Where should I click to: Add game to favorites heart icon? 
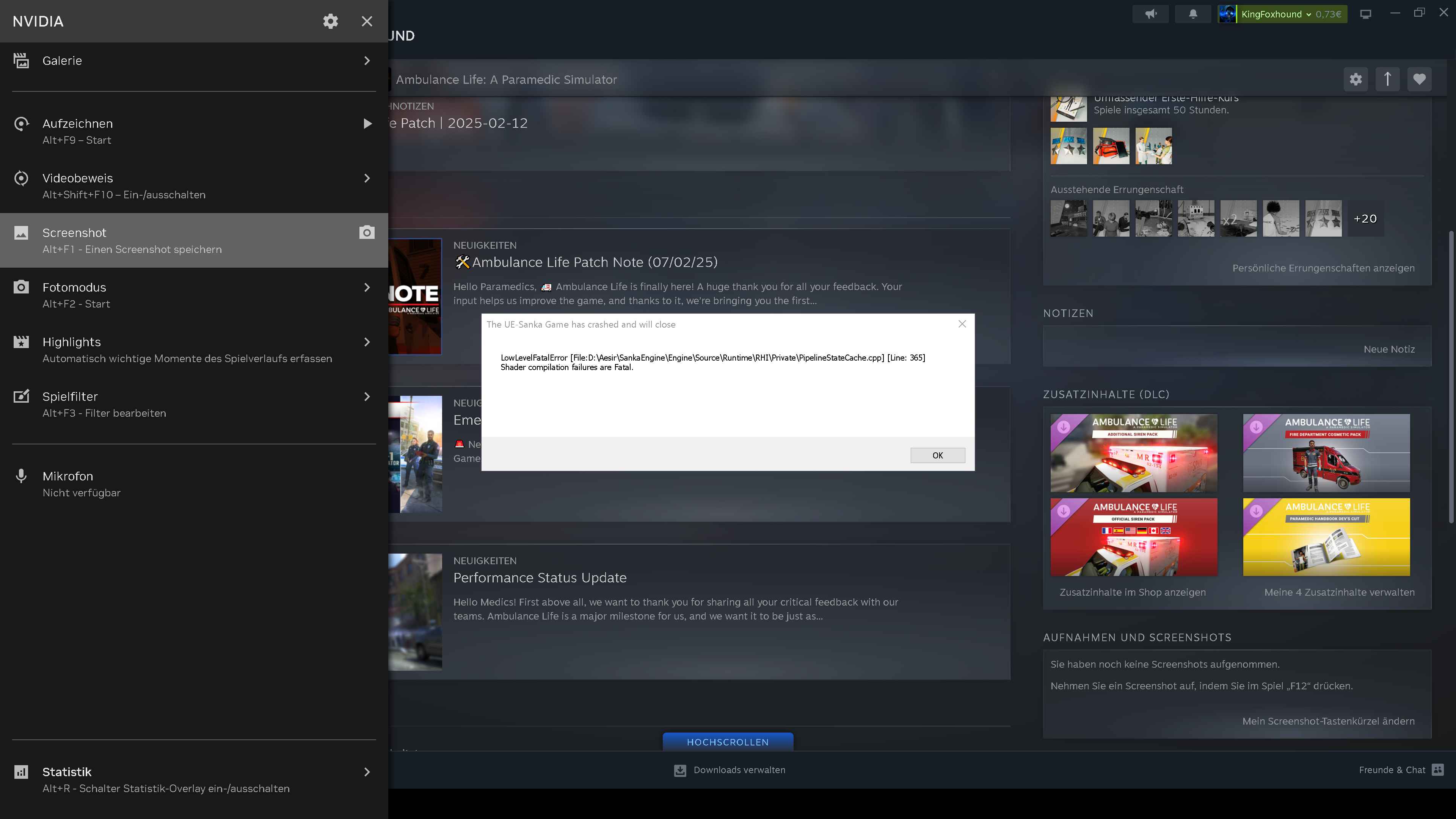(1419, 79)
